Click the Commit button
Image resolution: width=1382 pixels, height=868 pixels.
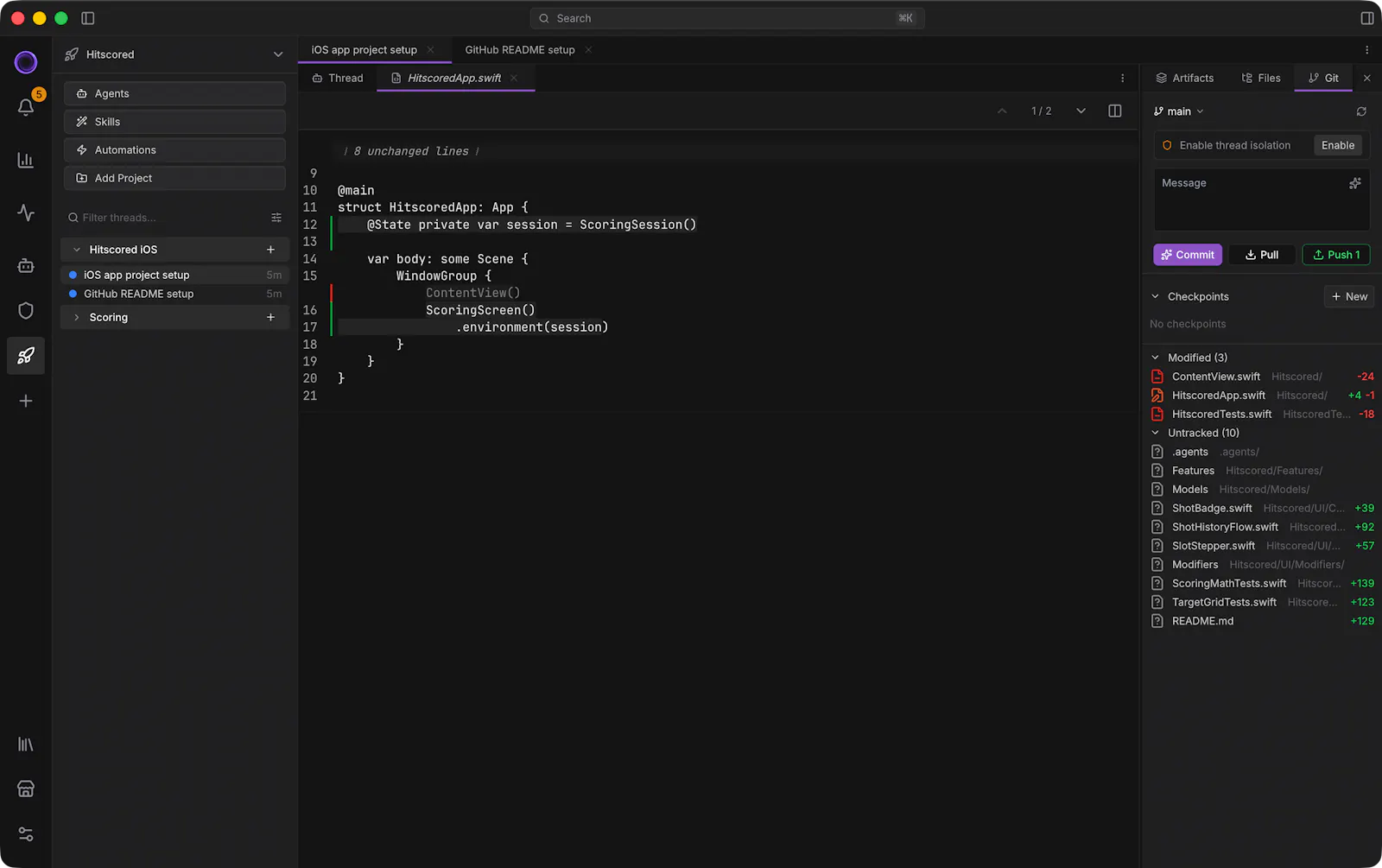pos(1188,255)
